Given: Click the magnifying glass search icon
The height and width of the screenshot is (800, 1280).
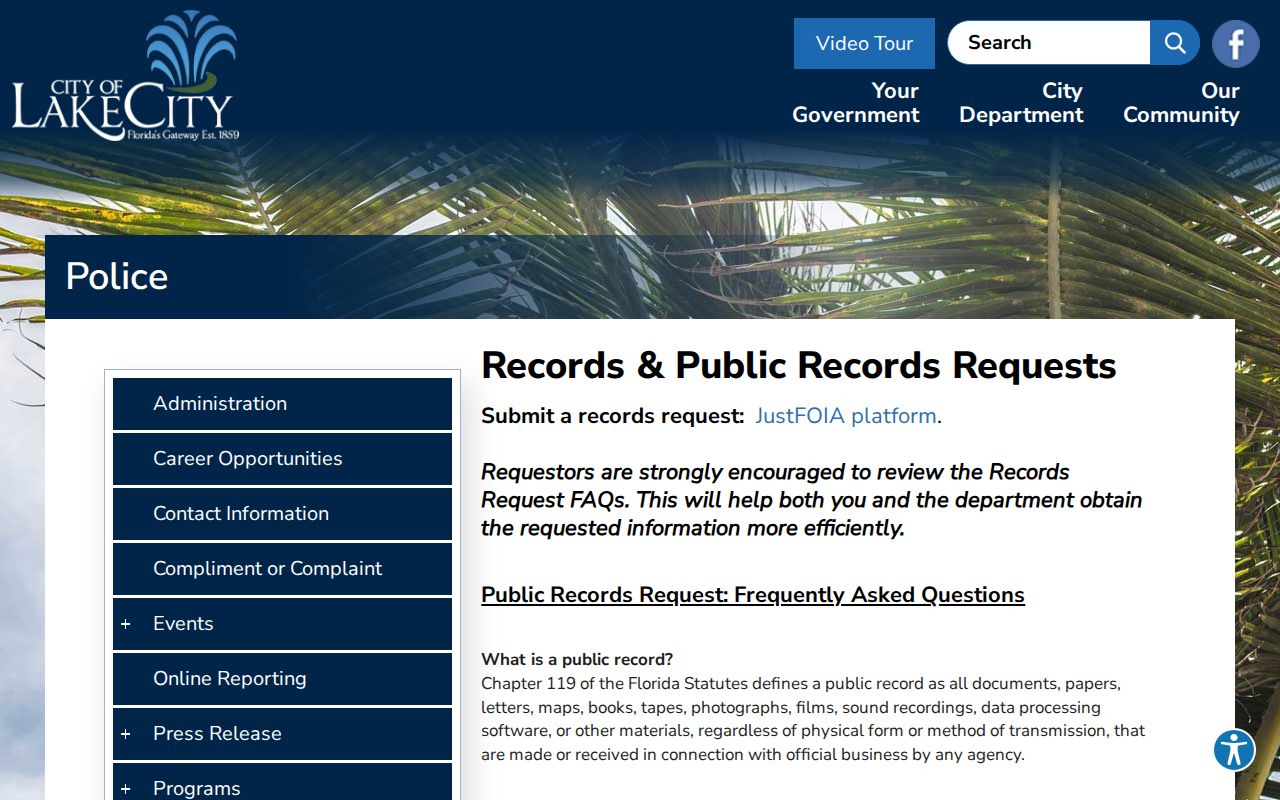Looking at the screenshot, I should 1175,43.
